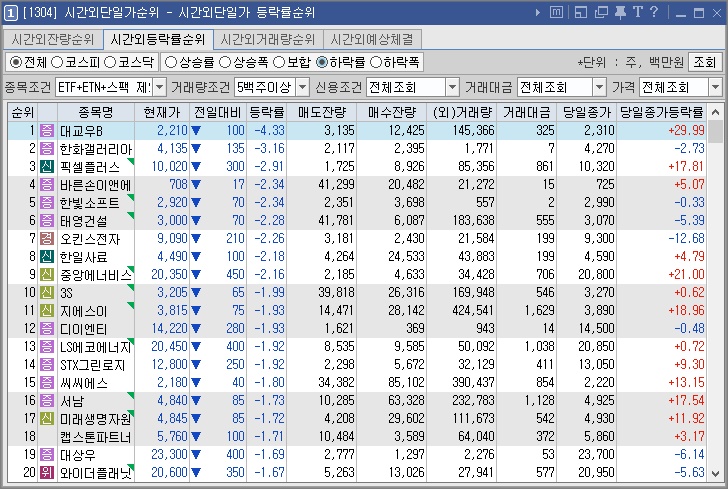Image resolution: width=728 pixels, height=489 pixels.
Task: Choose the 보합 radio option
Action: pos(279,62)
